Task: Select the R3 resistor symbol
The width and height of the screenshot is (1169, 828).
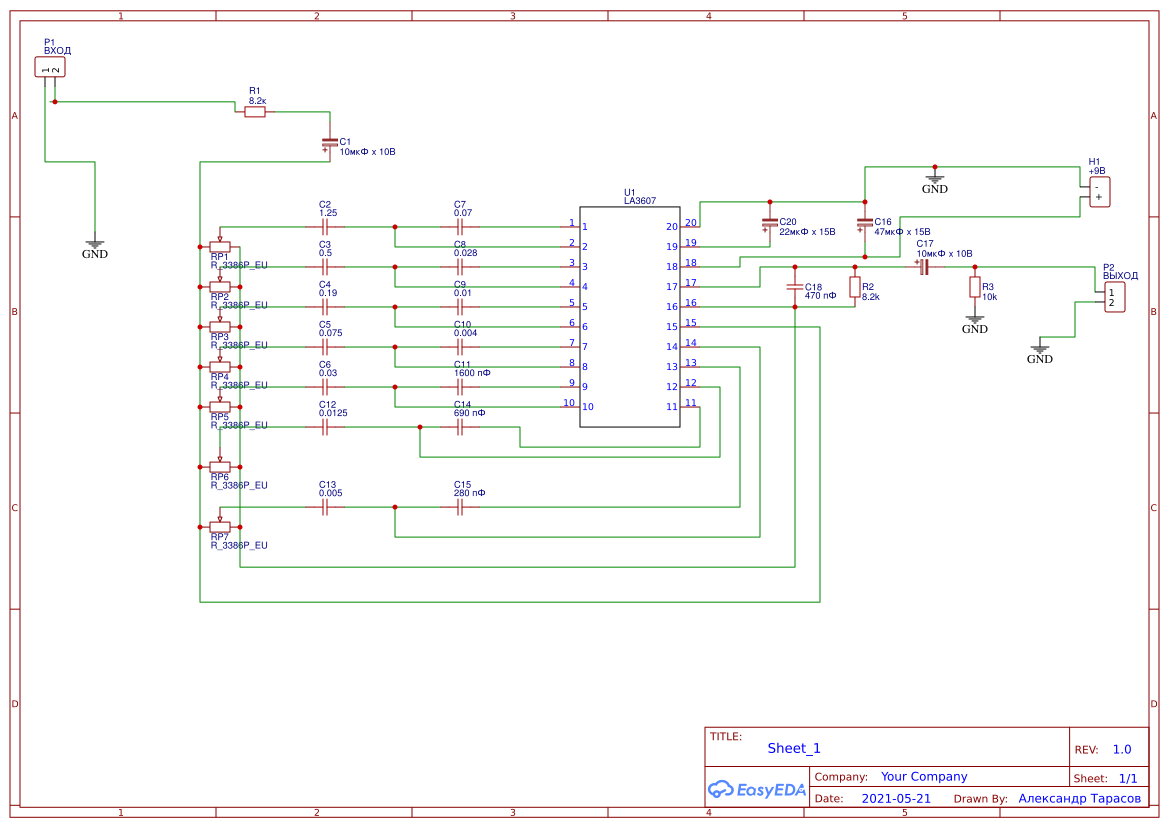Action: click(x=974, y=287)
